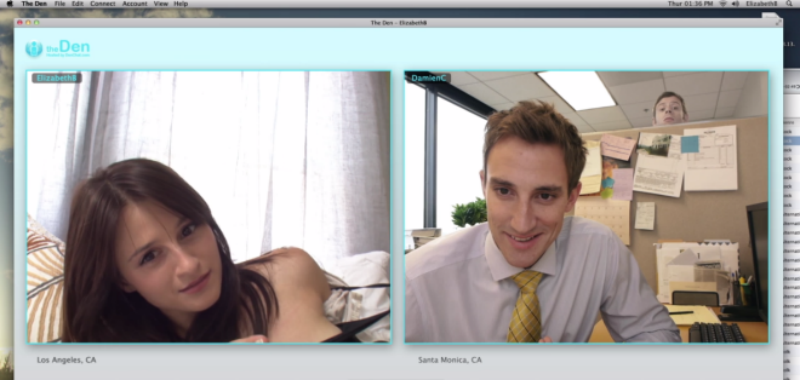Open the Account menu
Image resolution: width=800 pixels, height=380 pixels.
click(135, 4)
